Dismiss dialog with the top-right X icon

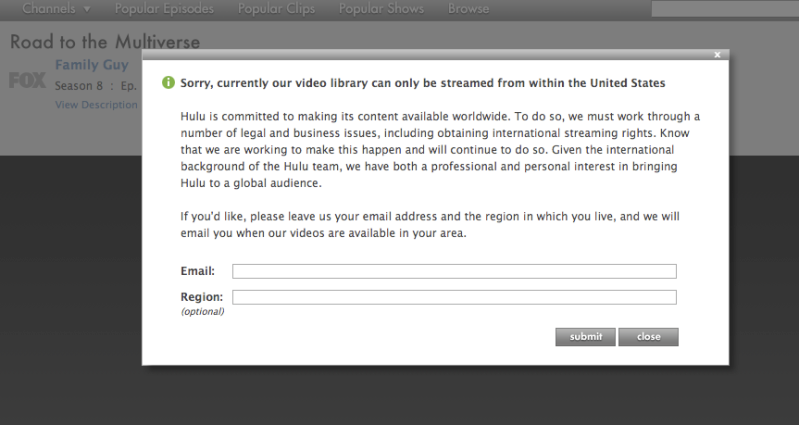(718, 55)
